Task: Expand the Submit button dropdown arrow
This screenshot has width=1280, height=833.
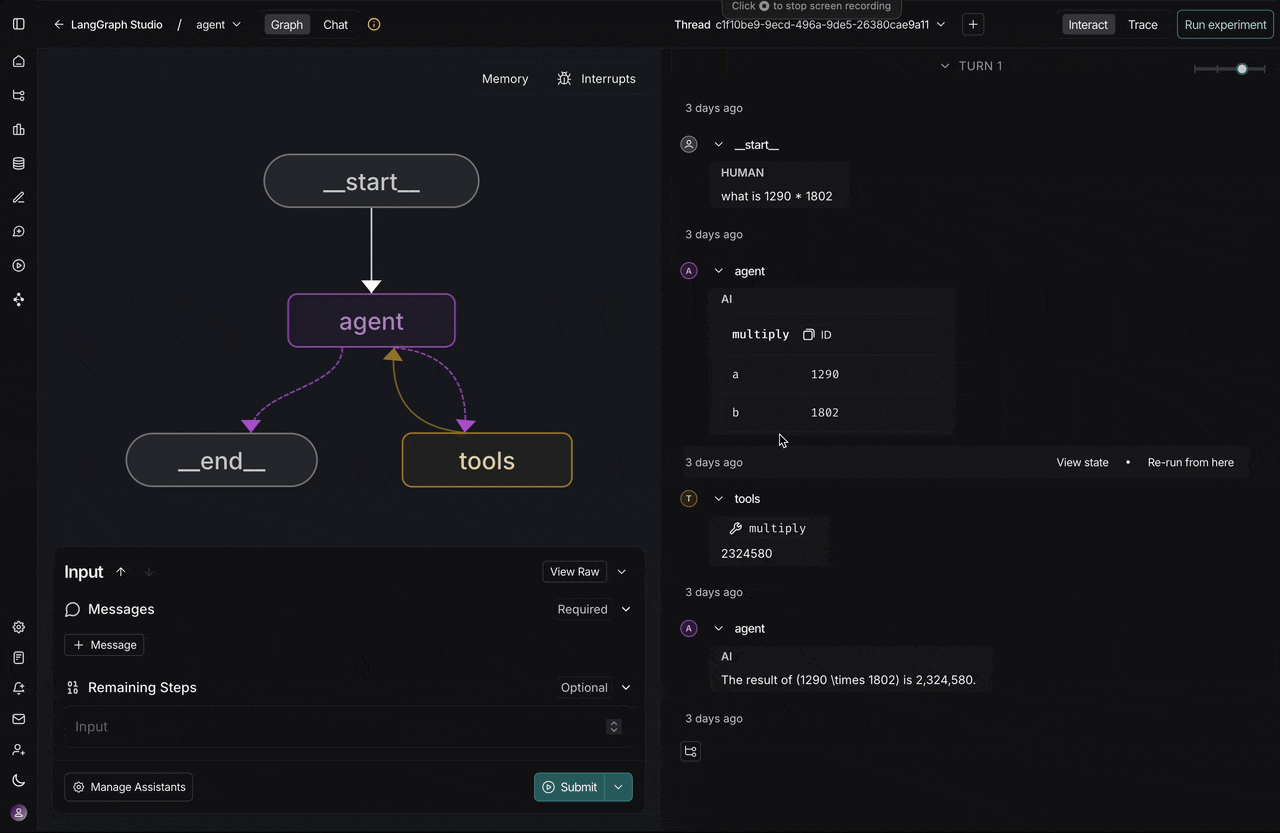Action: point(618,787)
